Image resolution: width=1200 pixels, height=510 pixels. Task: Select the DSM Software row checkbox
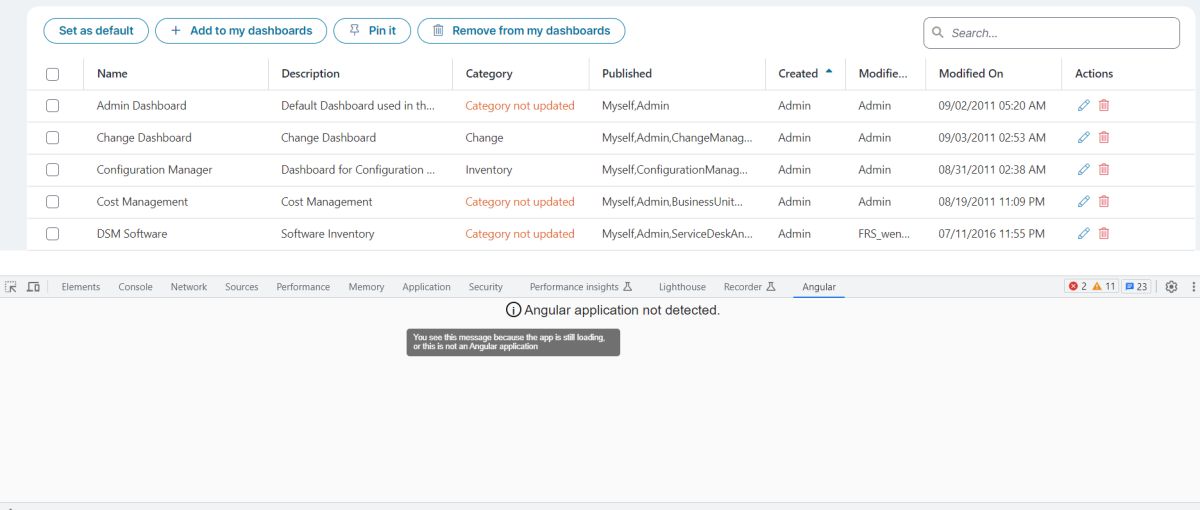pyautogui.click(x=53, y=234)
